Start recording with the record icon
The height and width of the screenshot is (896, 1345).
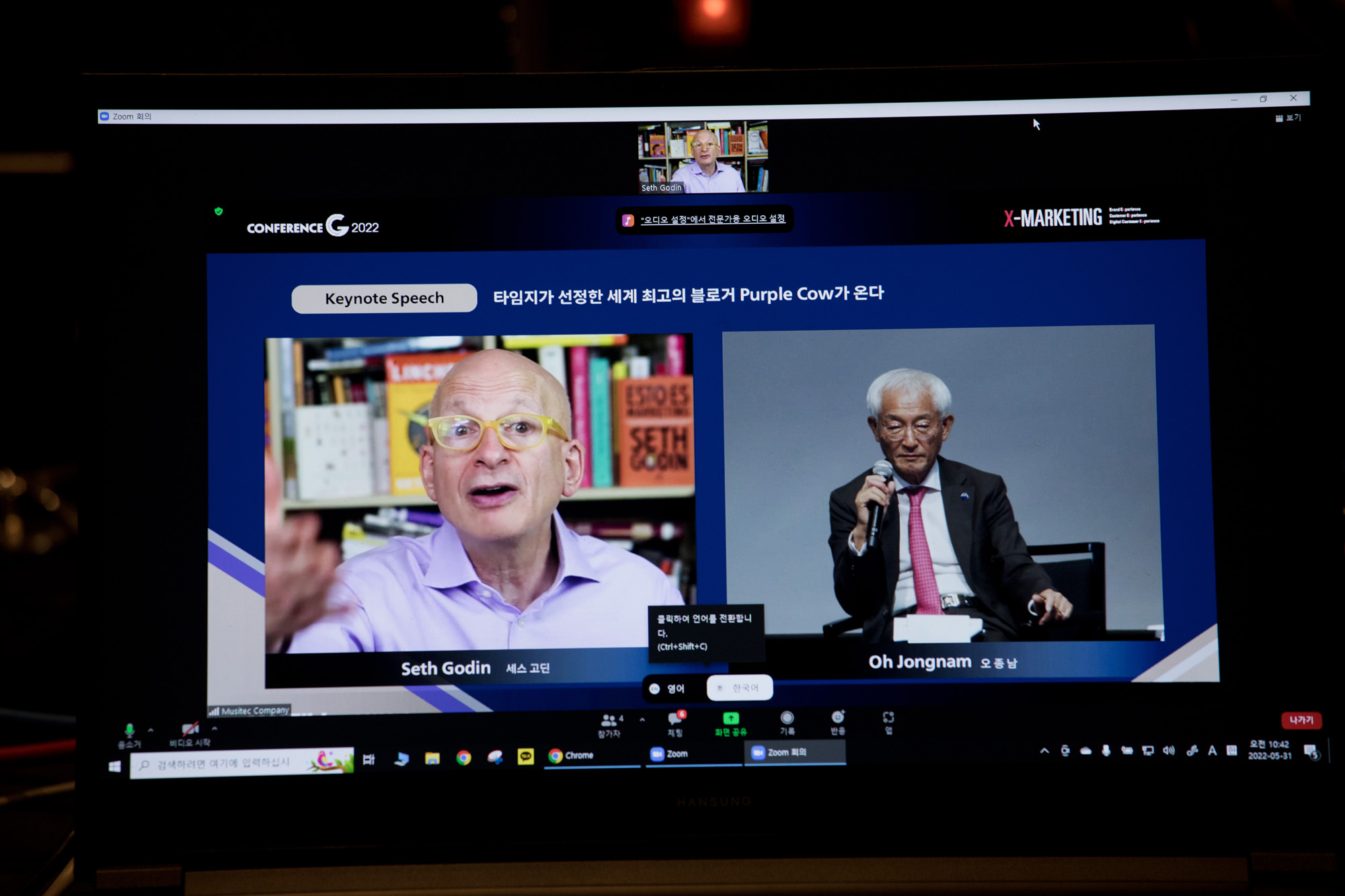point(787,723)
